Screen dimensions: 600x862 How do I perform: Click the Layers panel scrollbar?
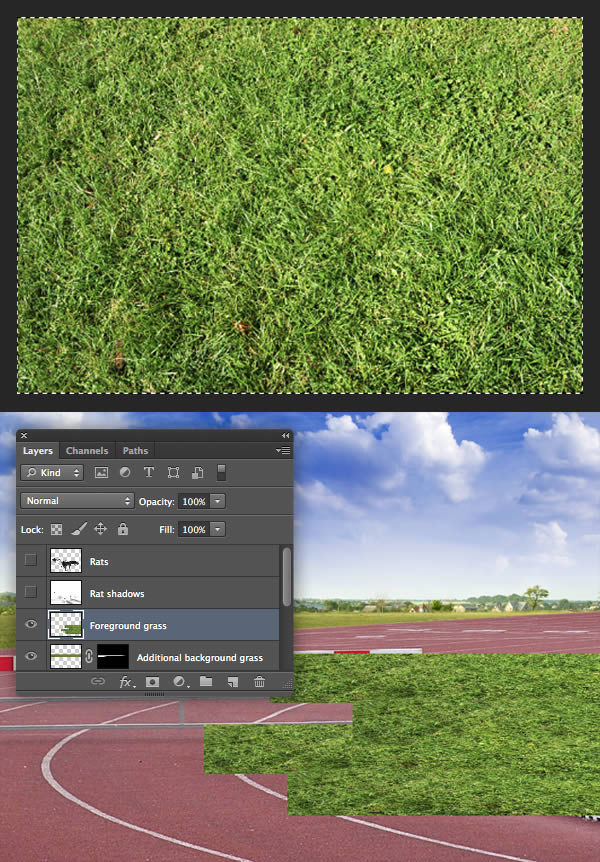(x=287, y=576)
